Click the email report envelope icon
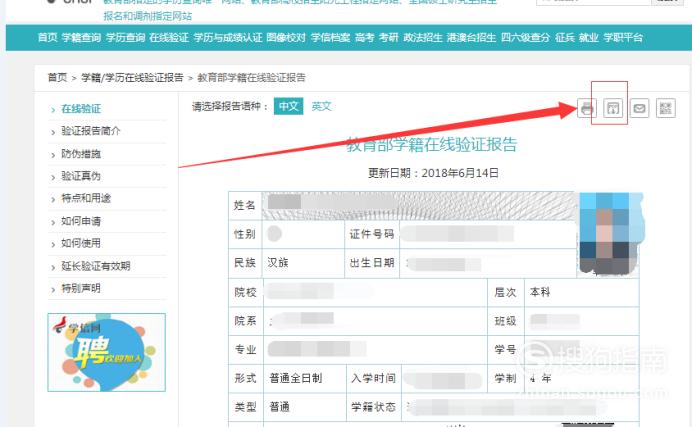The height and width of the screenshot is (427, 692). (x=639, y=108)
